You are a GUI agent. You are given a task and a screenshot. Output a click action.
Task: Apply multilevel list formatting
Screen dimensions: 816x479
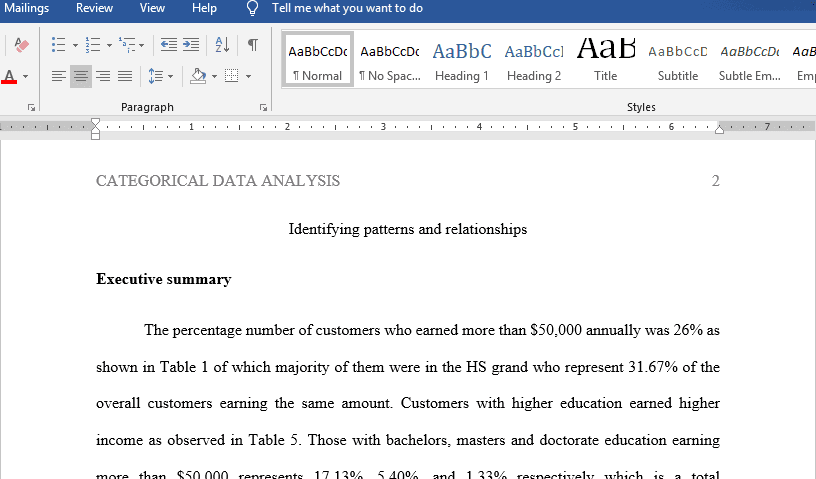[126, 45]
